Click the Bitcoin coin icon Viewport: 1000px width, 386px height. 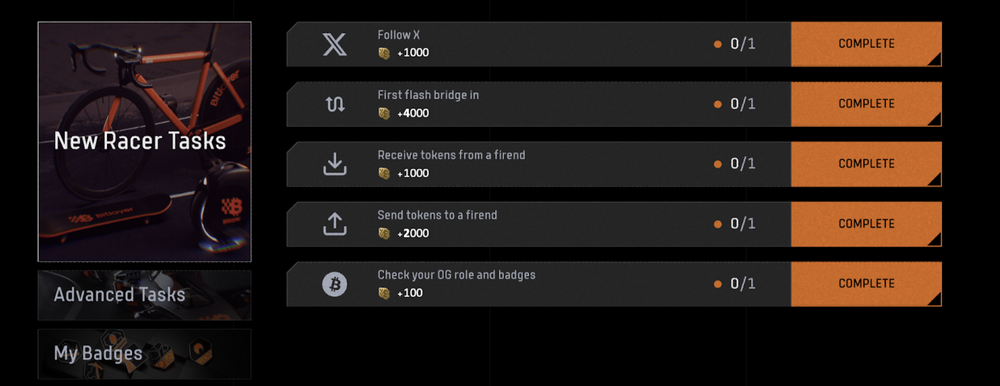(334, 284)
